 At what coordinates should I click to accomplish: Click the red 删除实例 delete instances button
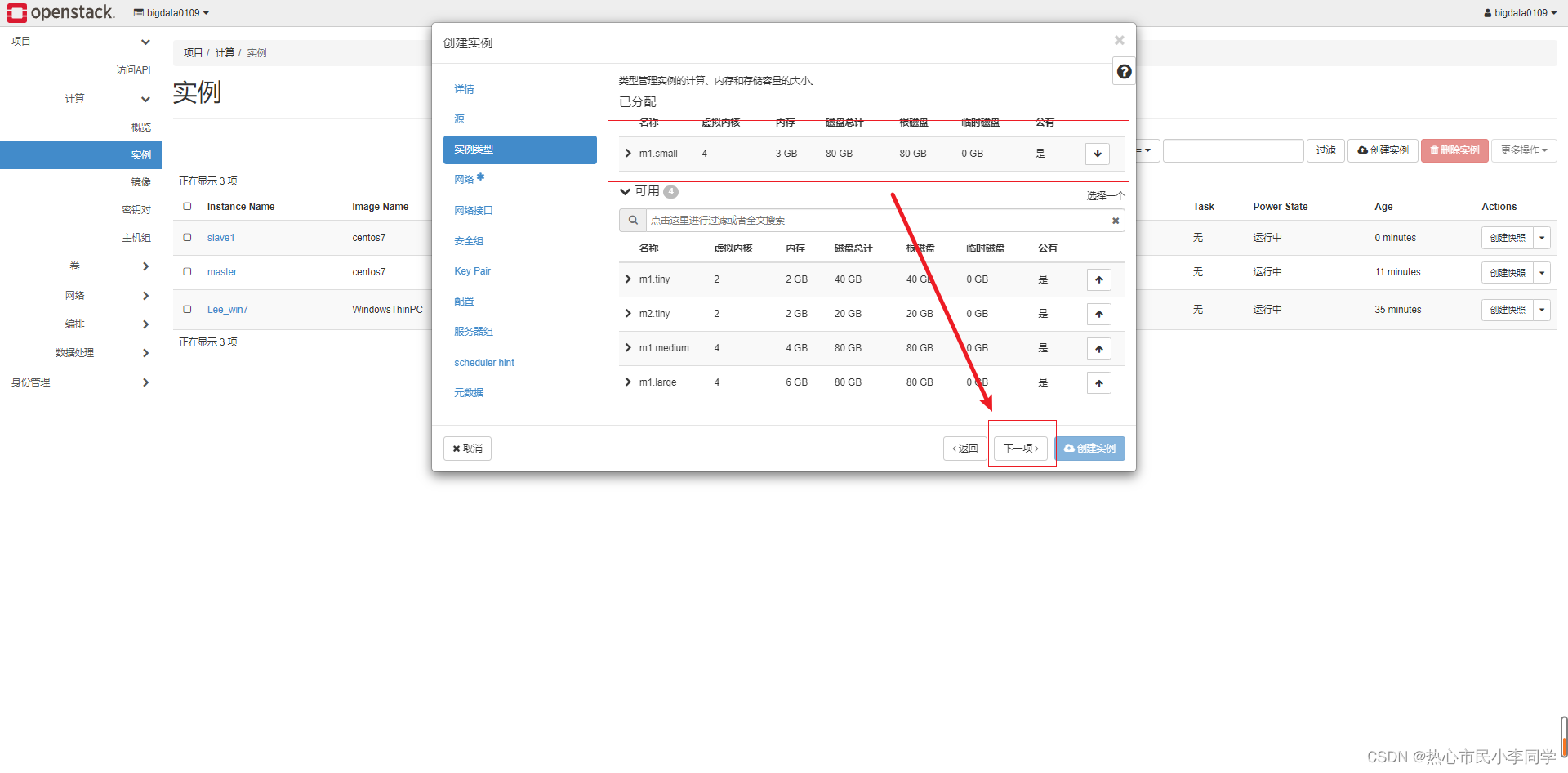pyautogui.click(x=1454, y=150)
